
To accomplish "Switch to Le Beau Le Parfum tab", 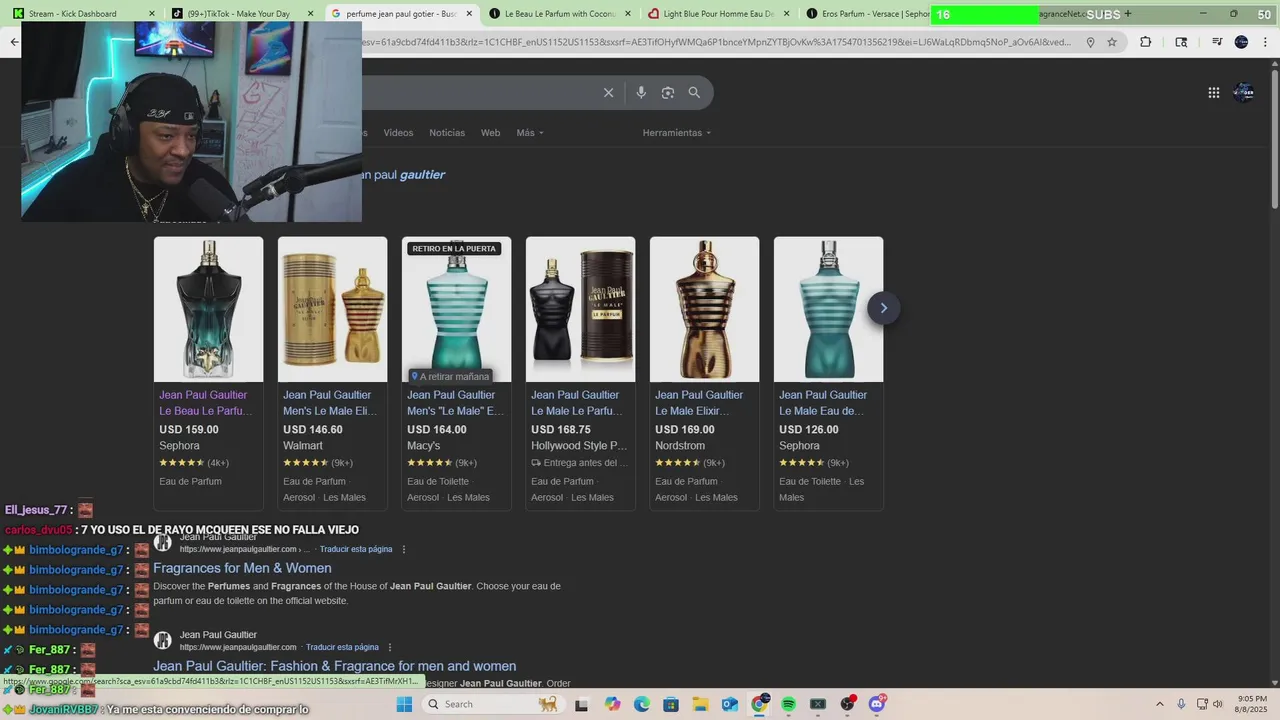I will coord(560,14).
